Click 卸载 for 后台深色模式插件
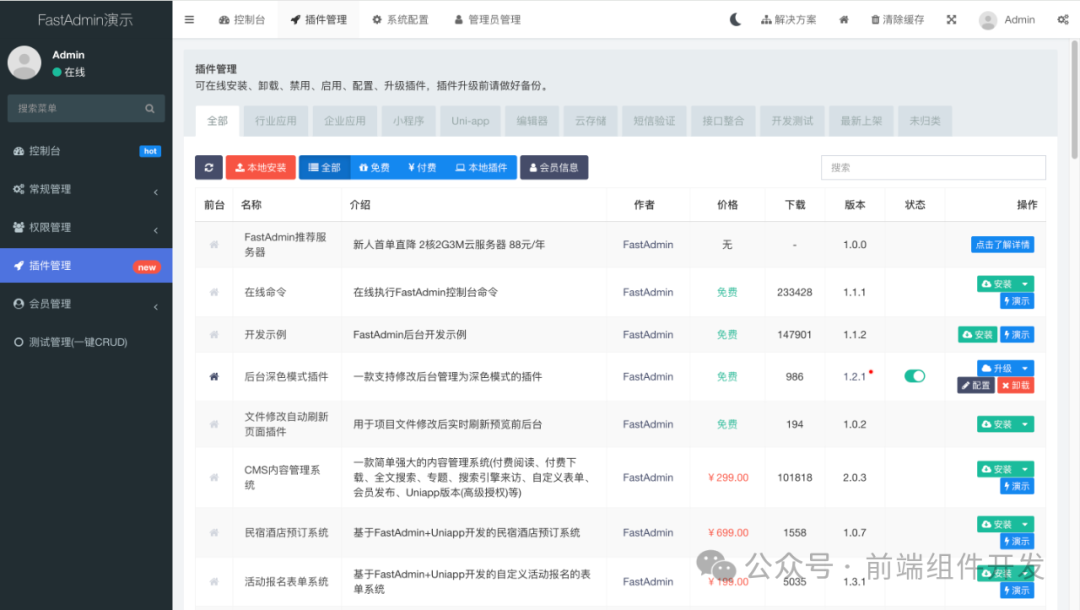The image size is (1080, 610). pyautogui.click(x=1016, y=386)
